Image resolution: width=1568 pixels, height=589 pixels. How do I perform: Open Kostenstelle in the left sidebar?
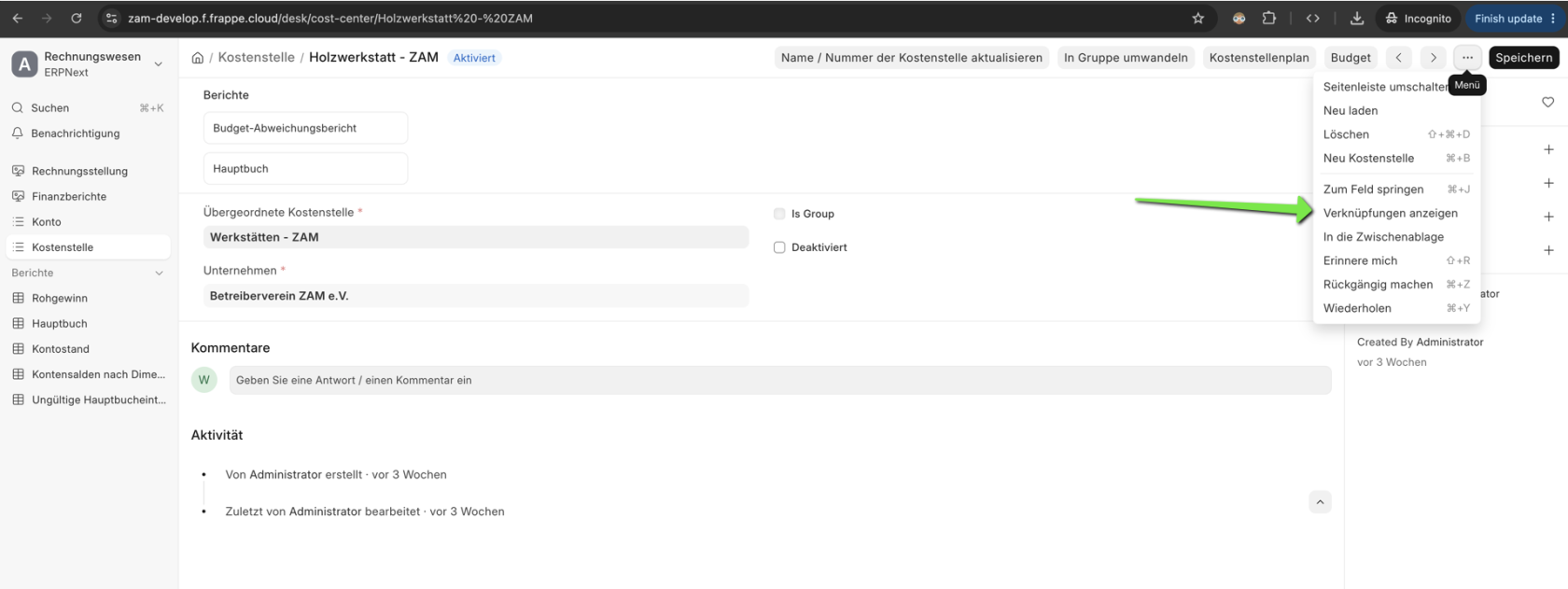pos(88,247)
